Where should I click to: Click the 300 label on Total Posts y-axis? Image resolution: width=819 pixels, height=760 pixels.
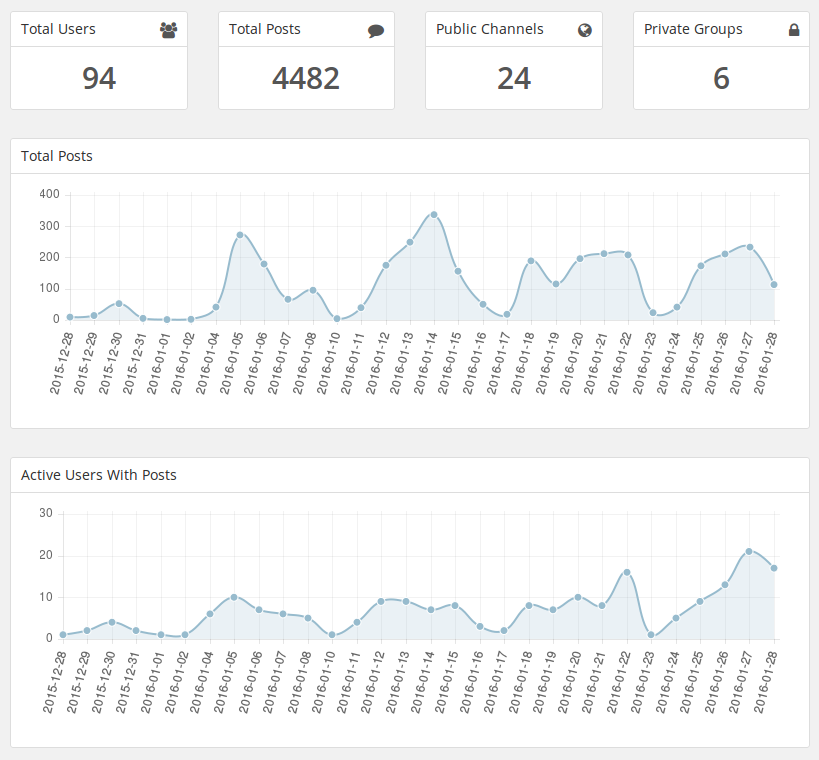pyautogui.click(x=50, y=226)
